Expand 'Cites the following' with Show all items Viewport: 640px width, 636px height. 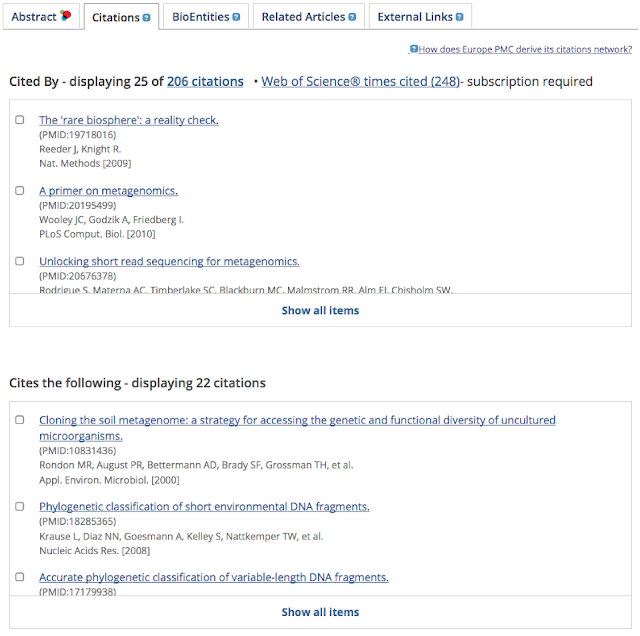320,612
